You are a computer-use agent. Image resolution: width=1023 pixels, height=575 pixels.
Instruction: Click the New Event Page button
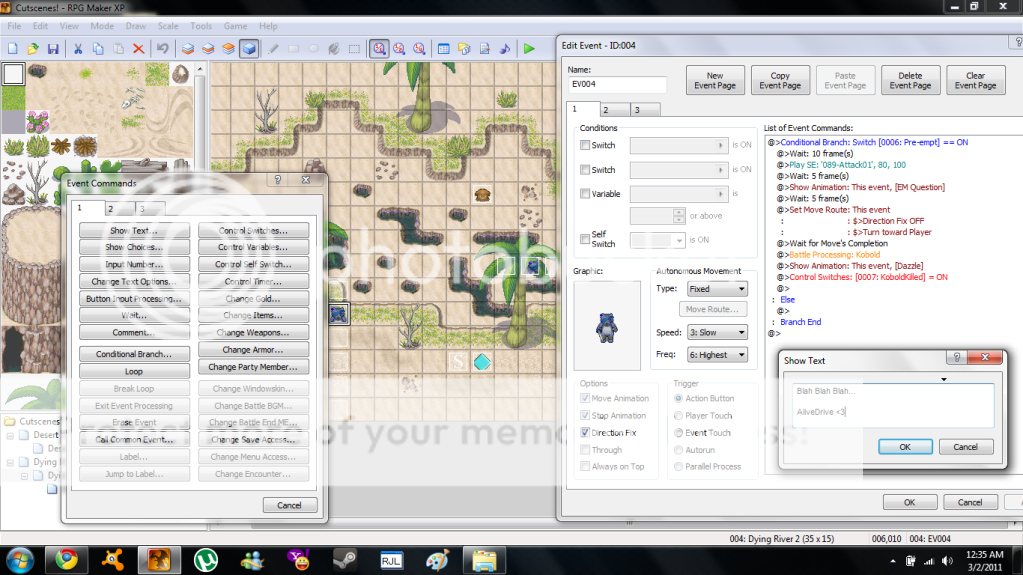coord(715,80)
